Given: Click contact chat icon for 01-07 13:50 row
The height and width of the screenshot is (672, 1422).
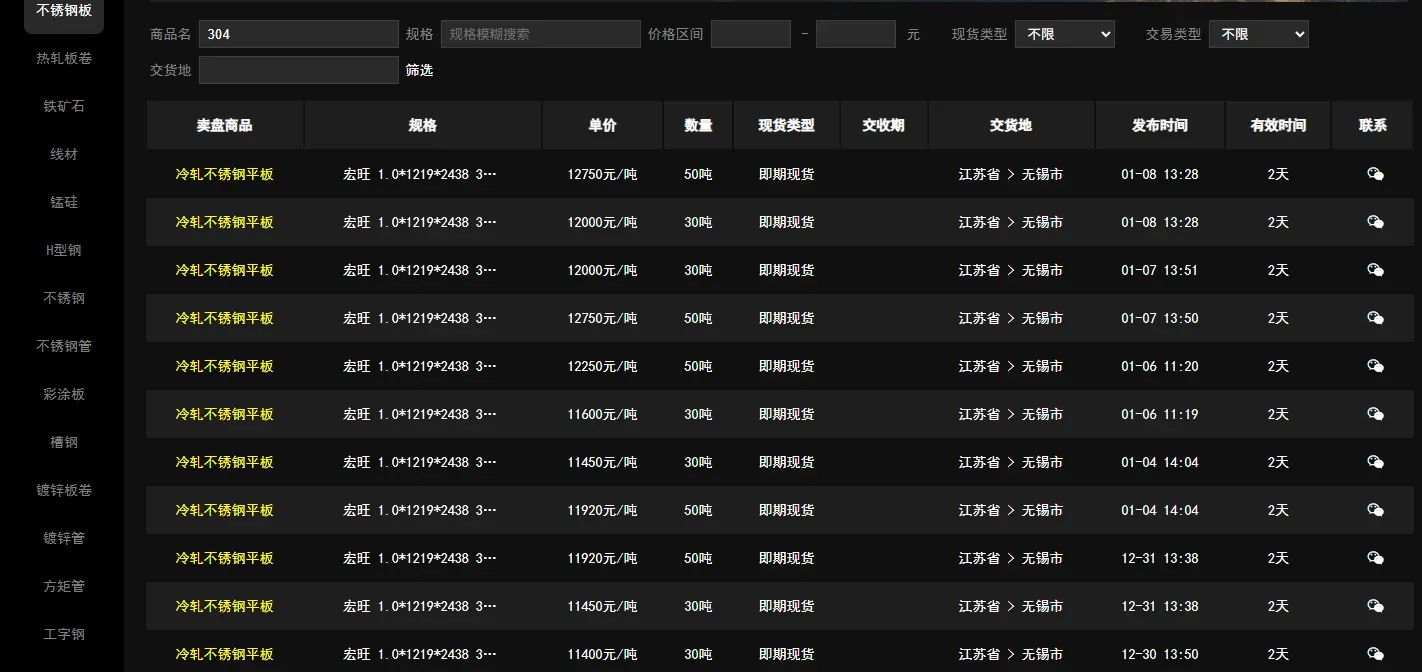Looking at the screenshot, I should tap(1375, 318).
